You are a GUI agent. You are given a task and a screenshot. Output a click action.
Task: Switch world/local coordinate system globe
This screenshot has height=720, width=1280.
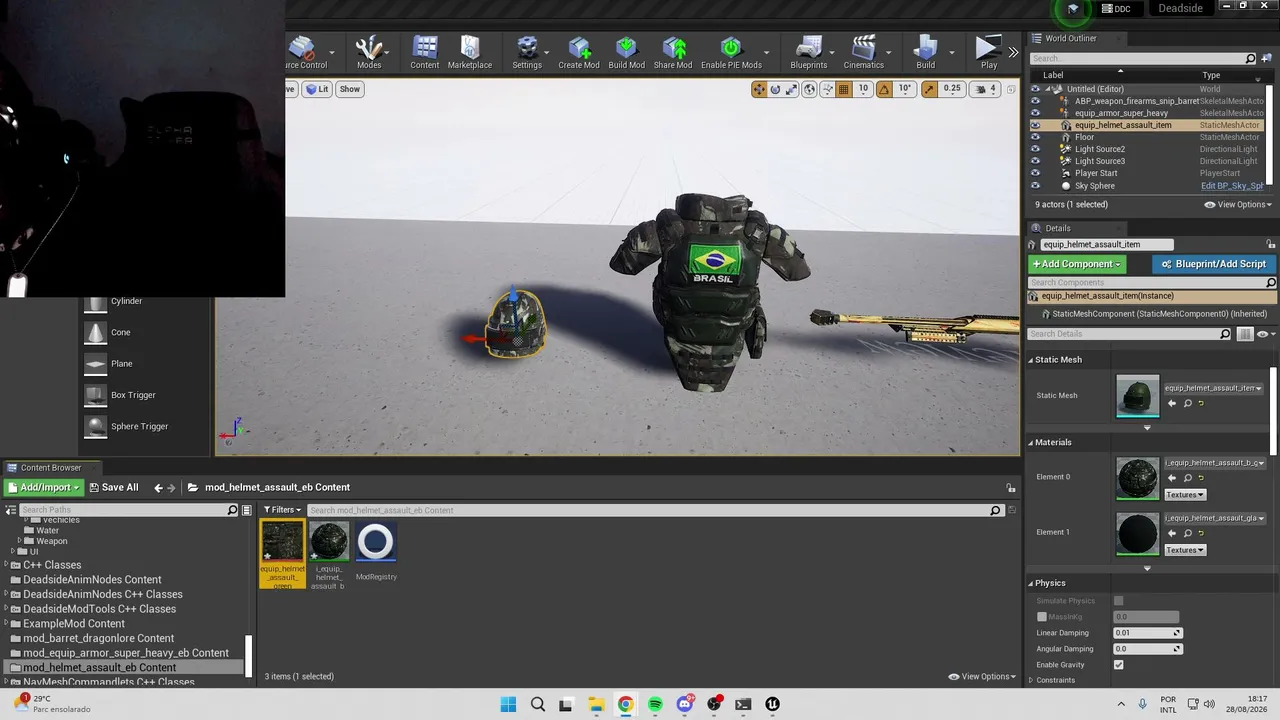[810, 89]
